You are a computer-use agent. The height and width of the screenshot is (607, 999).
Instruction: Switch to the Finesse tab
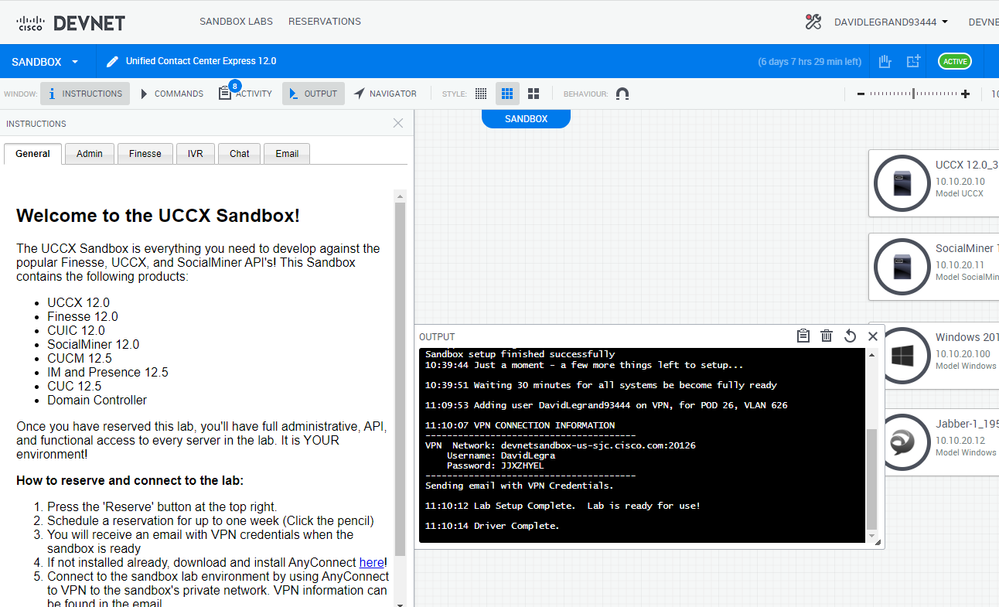(x=145, y=154)
